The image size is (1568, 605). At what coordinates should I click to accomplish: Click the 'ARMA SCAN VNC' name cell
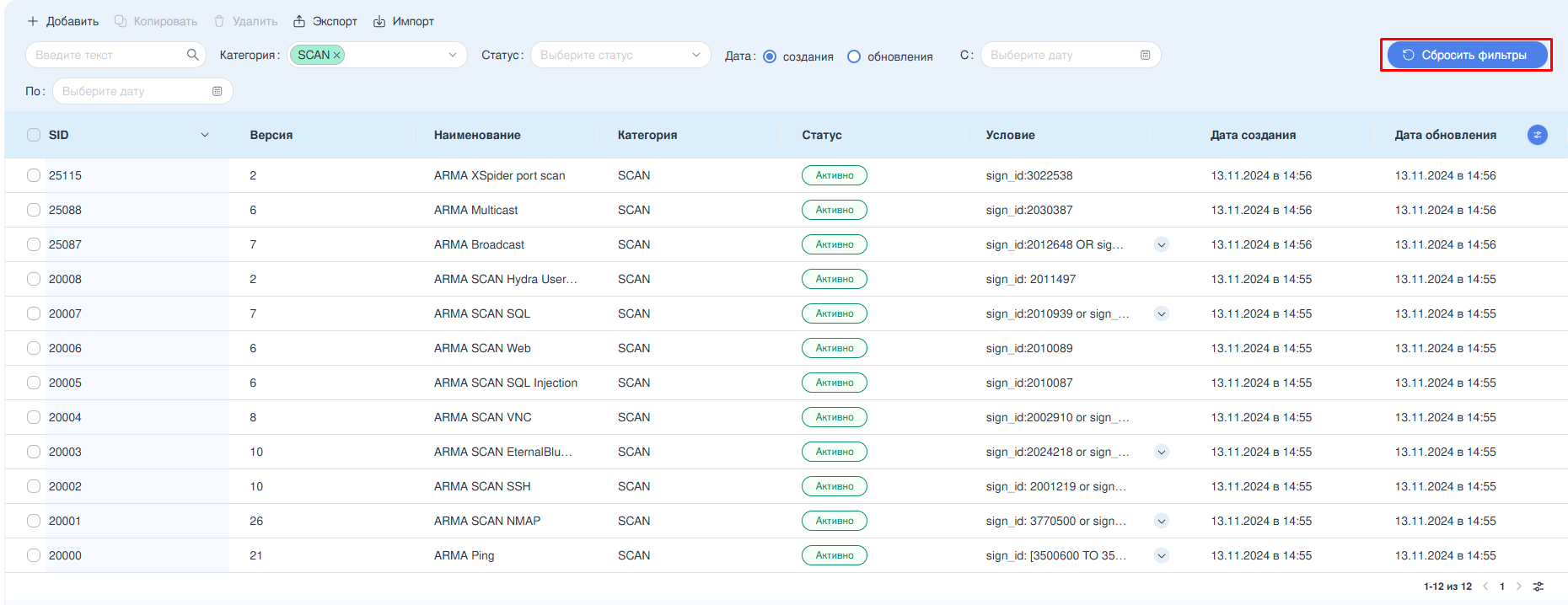click(483, 417)
